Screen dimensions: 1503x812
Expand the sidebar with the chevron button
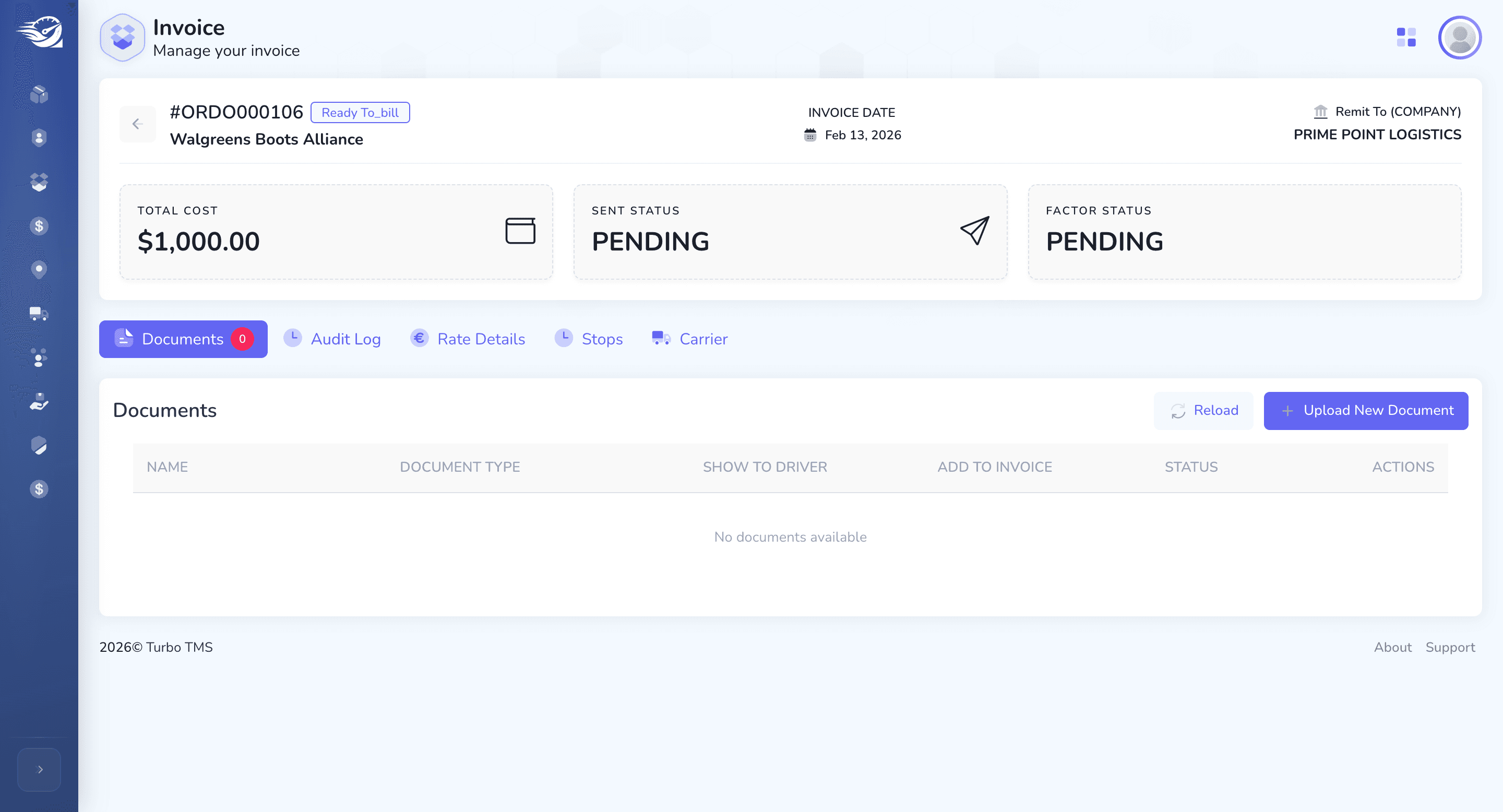pos(39,769)
